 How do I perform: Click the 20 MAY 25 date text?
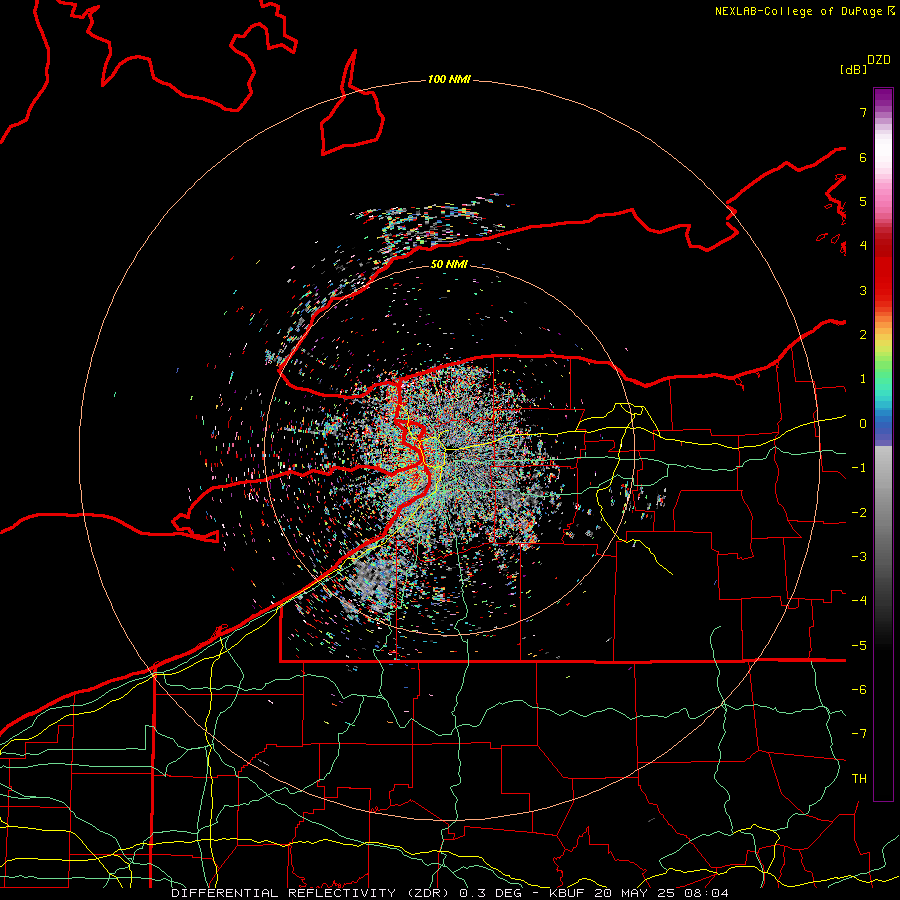(635, 893)
